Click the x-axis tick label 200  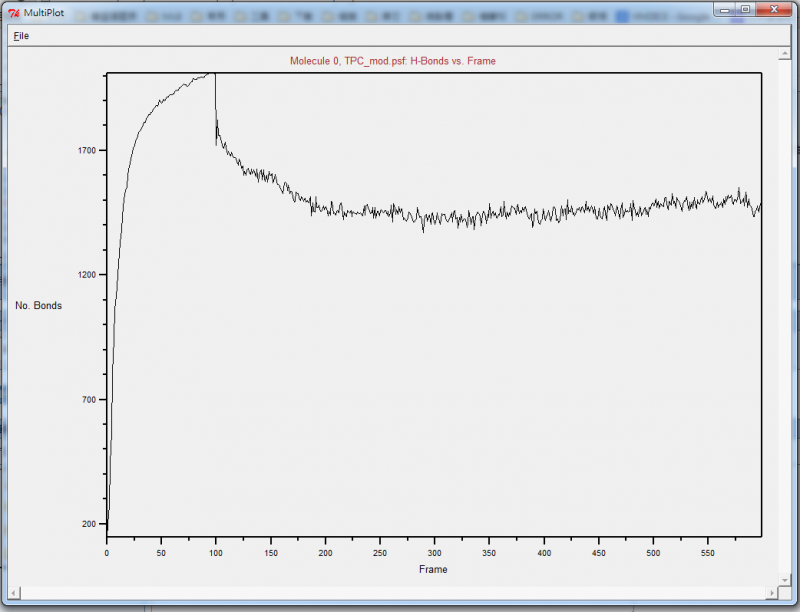tap(326, 553)
